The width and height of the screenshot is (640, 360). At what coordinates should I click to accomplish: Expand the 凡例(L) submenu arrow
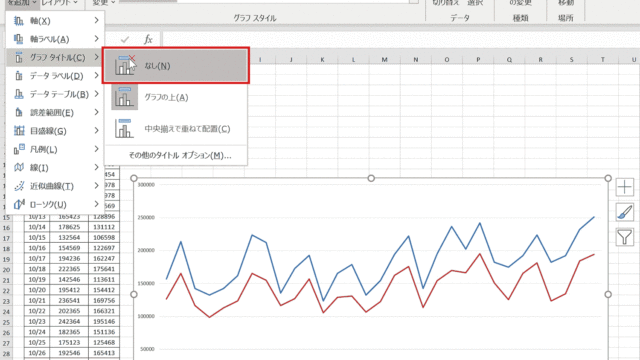pyautogui.click(x=96, y=149)
